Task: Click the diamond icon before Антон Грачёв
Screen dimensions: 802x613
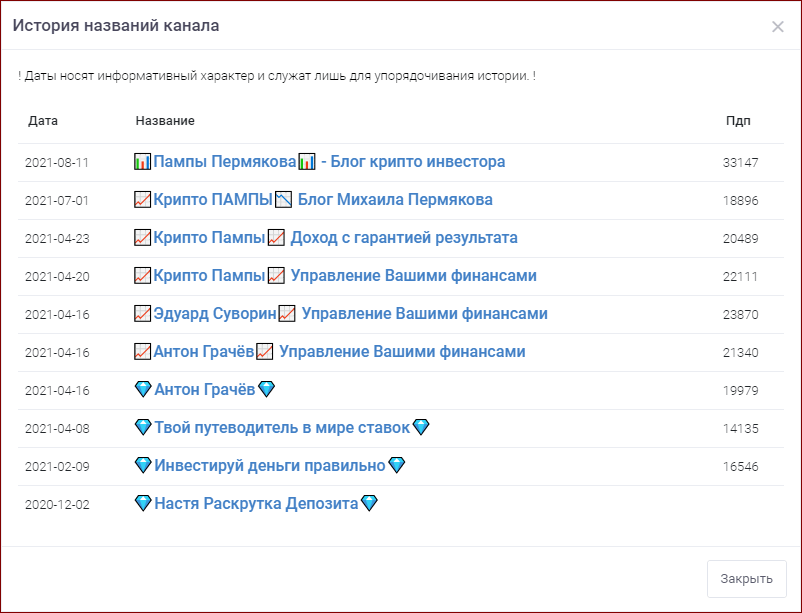Action: (x=141, y=389)
